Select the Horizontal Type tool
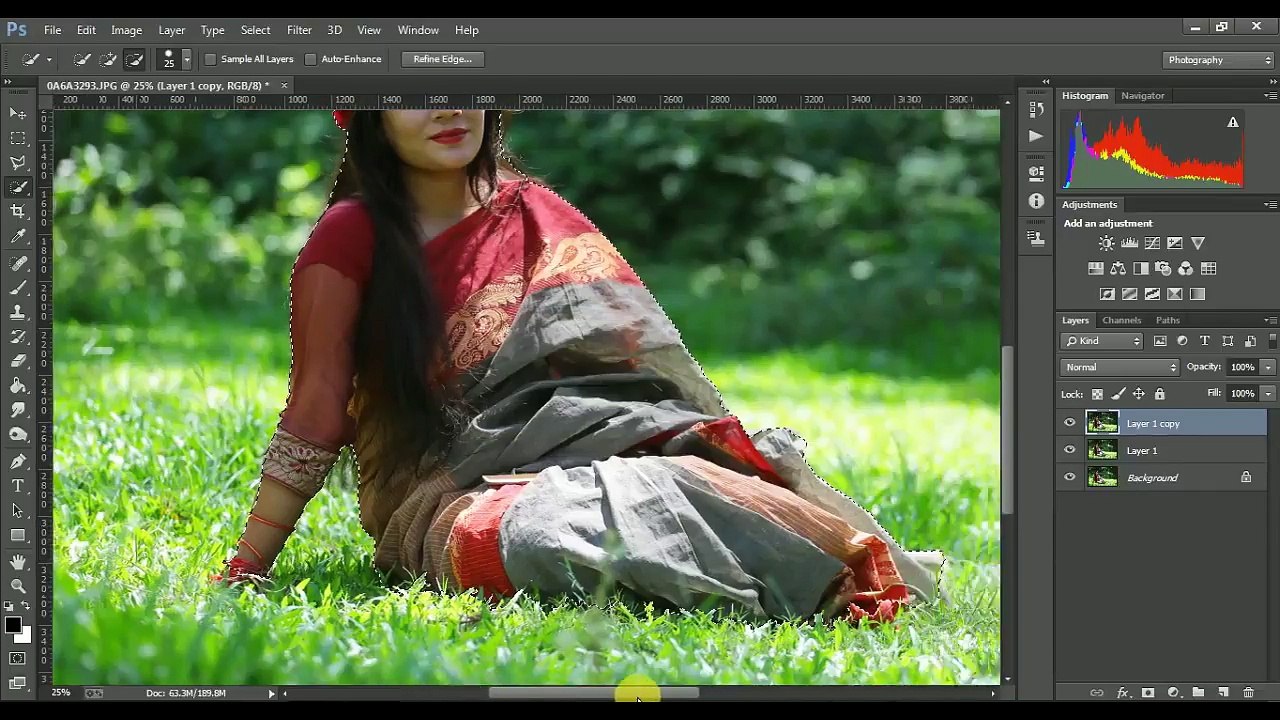This screenshot has height=720, width=1280. point(18,486)
